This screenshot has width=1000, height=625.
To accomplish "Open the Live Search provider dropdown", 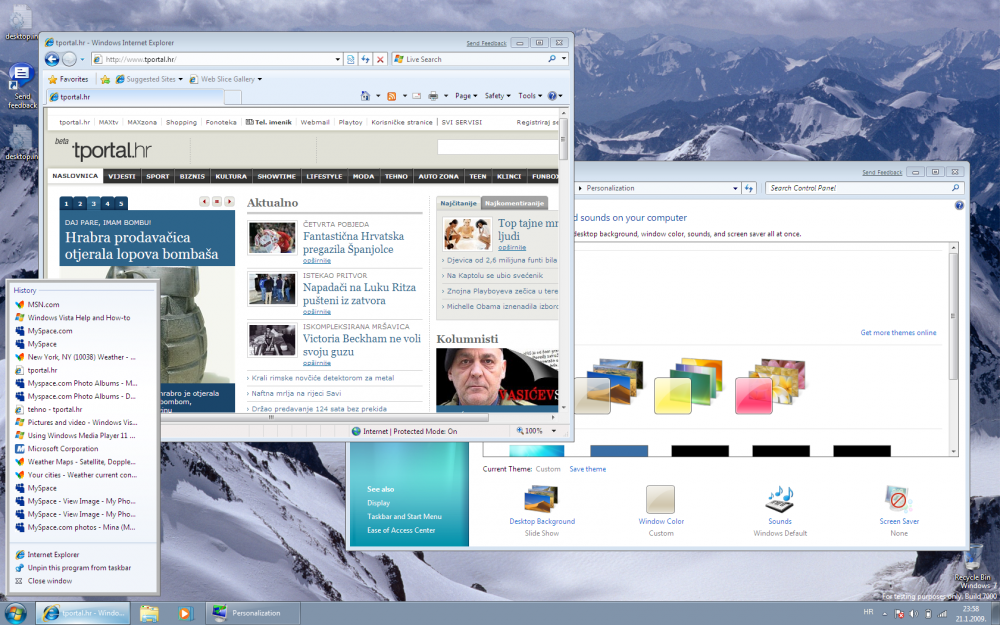I will pos(564,59).
